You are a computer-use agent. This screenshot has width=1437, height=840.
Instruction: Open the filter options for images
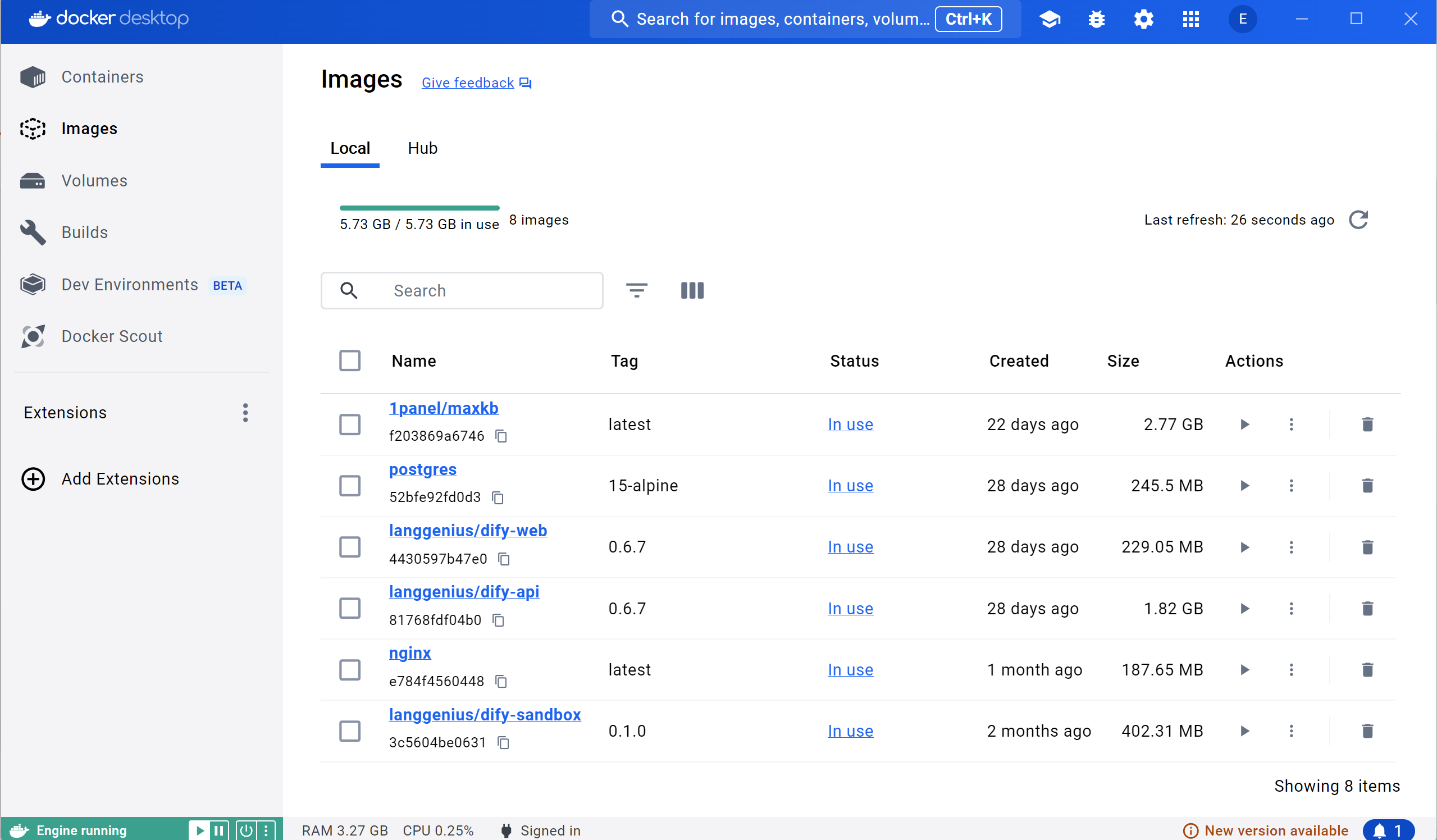pyautogui.click(x=636, y=290)
